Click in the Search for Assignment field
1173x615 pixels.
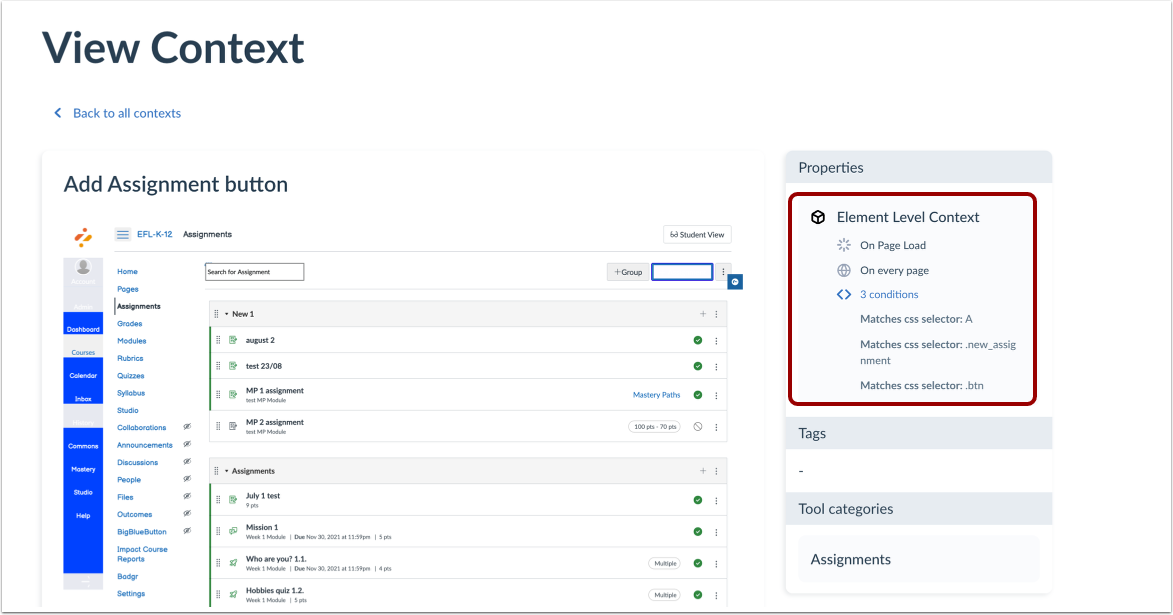(254, 272)
